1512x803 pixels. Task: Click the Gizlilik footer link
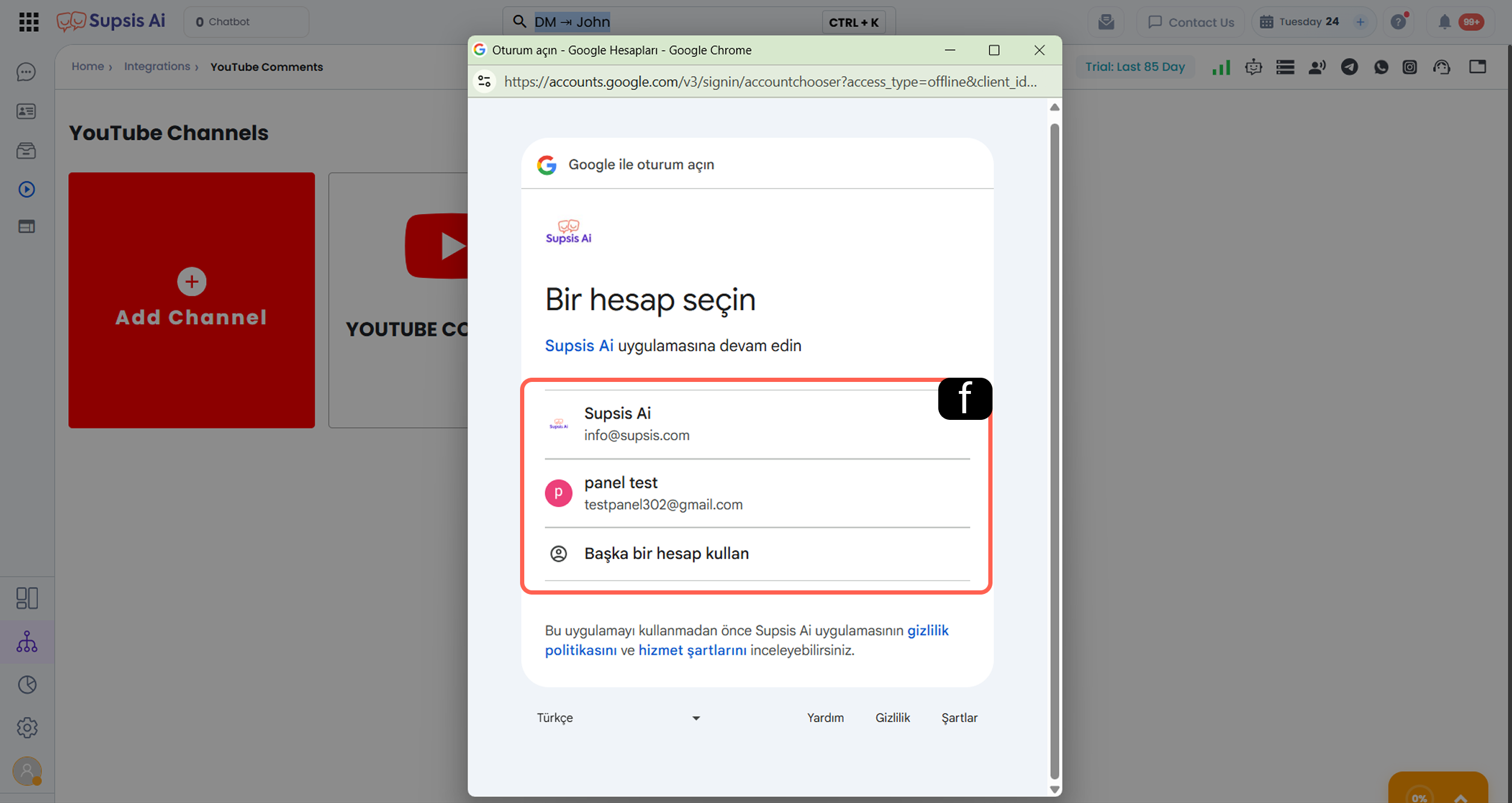tap(892, 717)
